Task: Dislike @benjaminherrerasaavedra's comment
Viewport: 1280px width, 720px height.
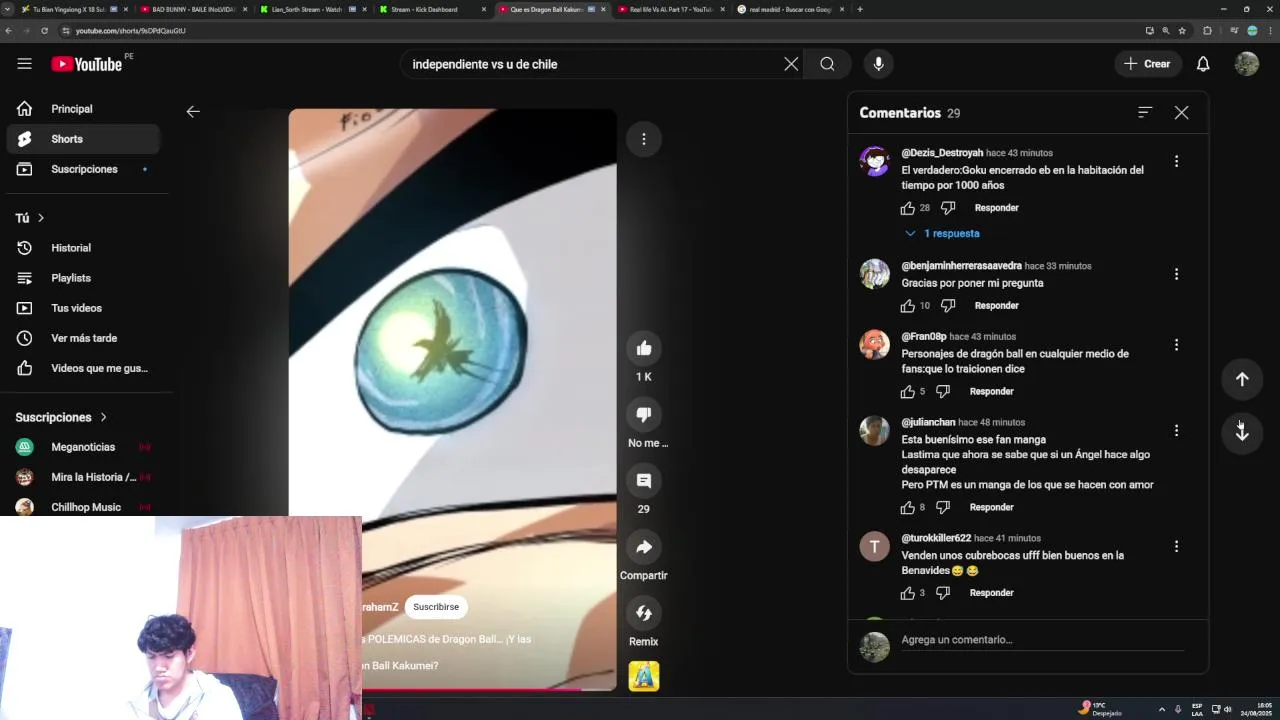Action: coord(948,306)
